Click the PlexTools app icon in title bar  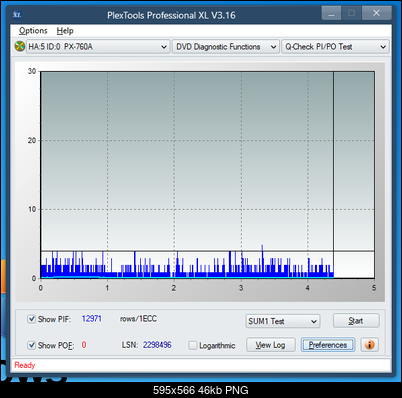[x=17, y=15]
